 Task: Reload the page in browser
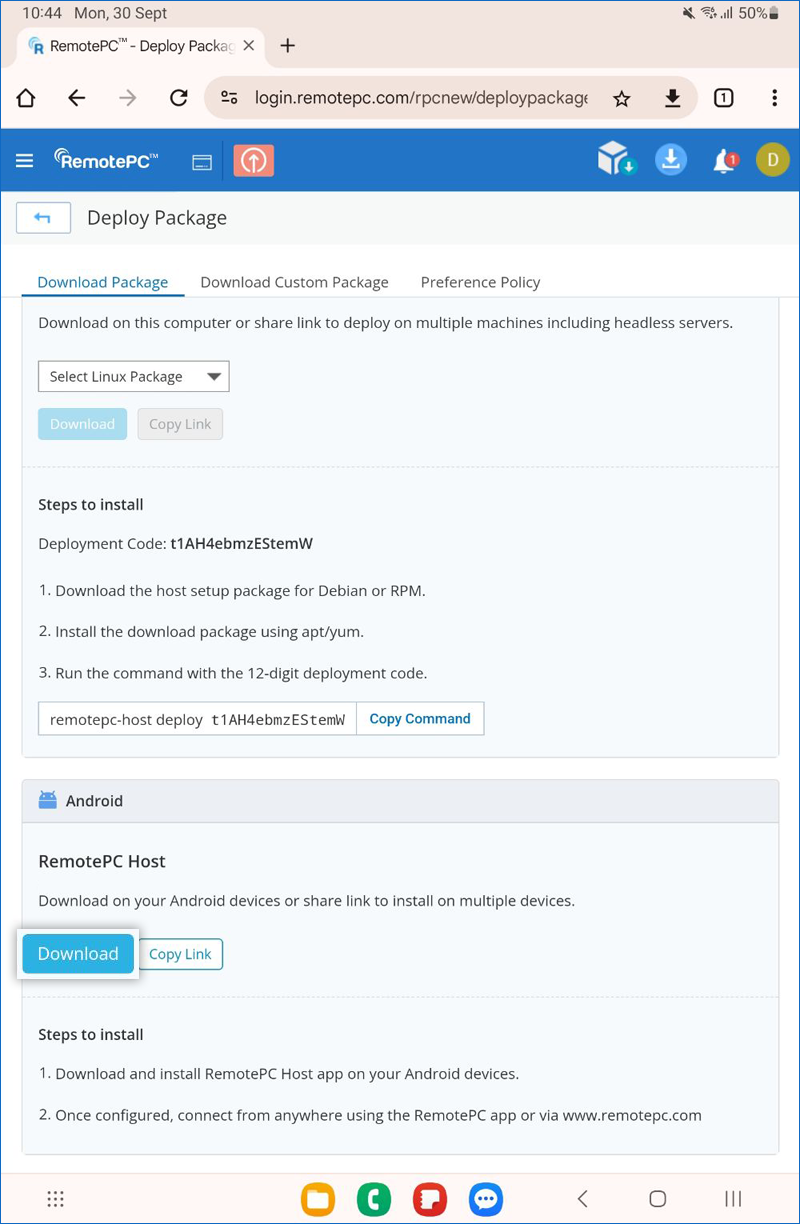tap(179, 98)
